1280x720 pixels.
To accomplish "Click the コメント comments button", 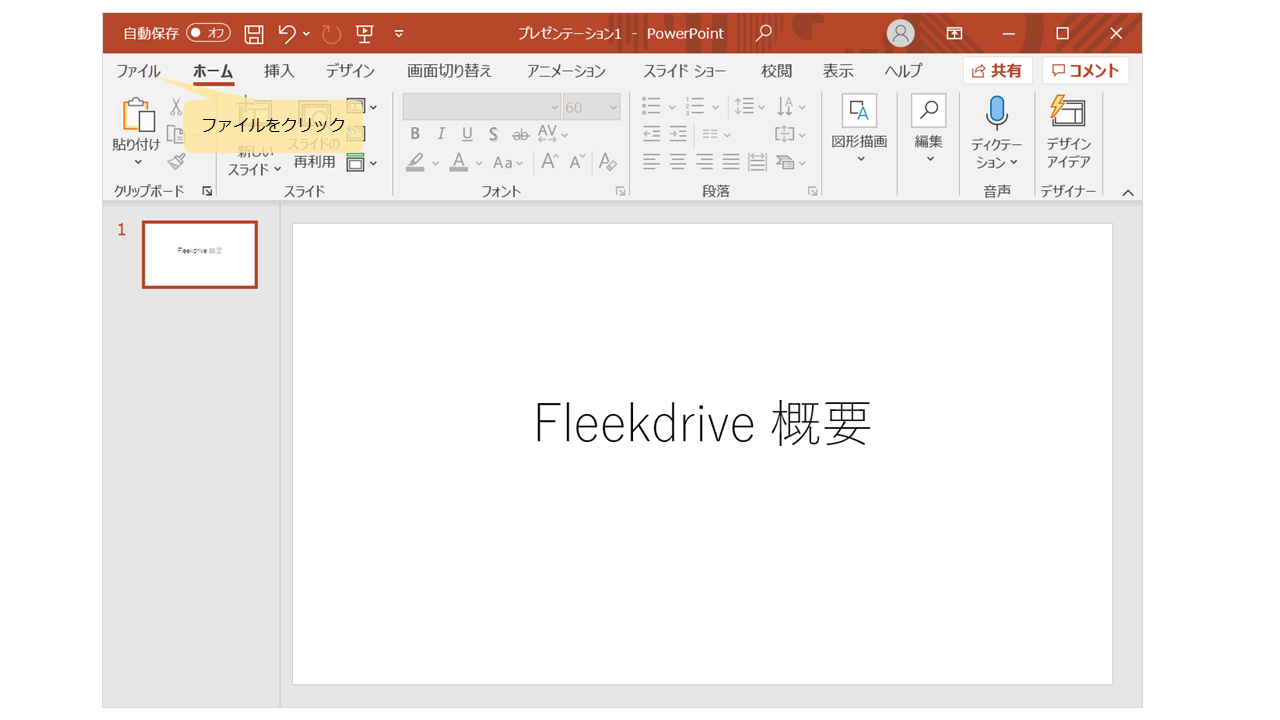I will point(1085,71).
